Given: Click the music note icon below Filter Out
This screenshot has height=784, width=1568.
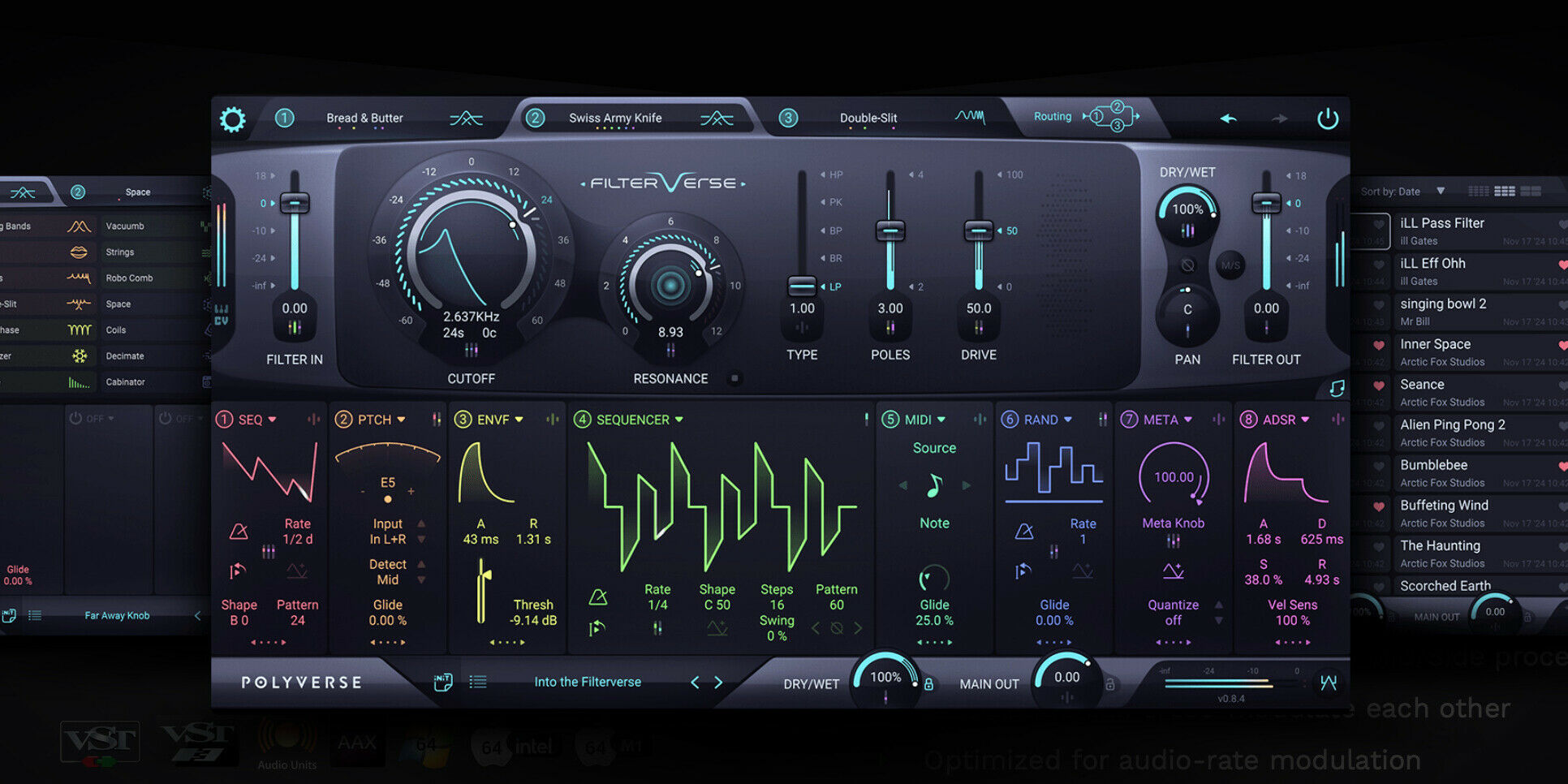Looking at the screenshot, I should click(x=1337, y=389).
